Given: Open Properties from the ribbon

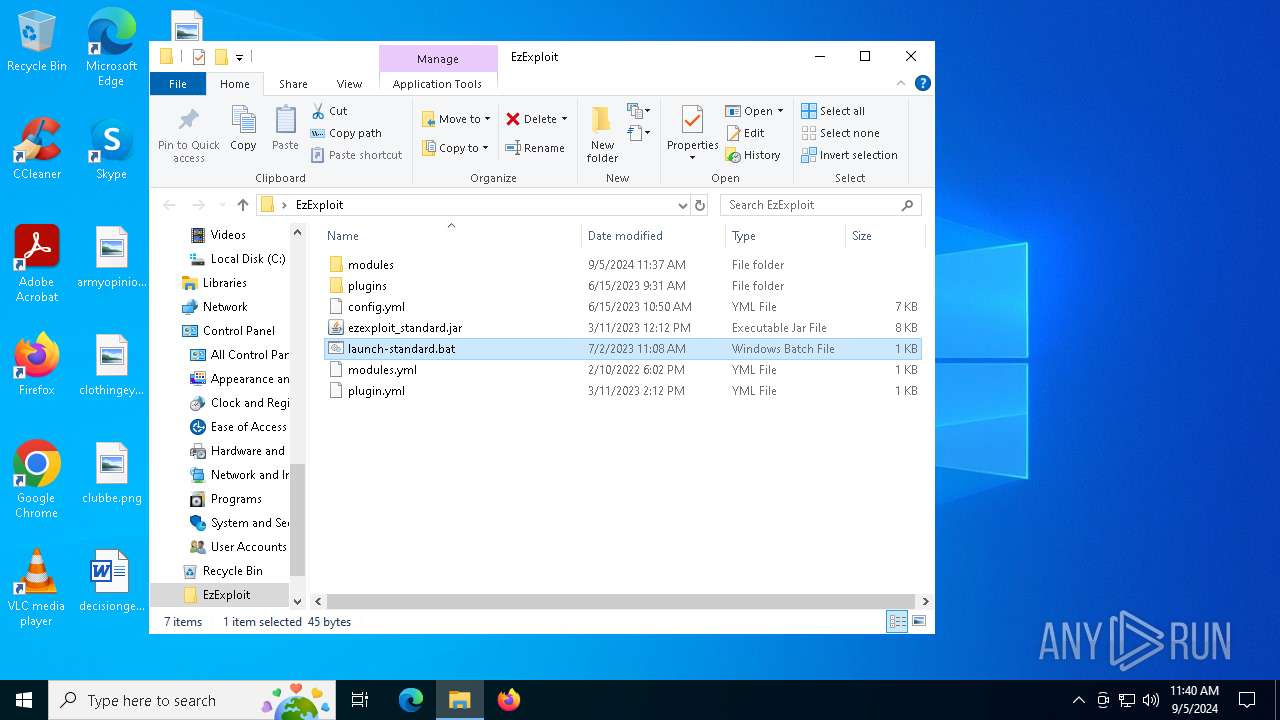Looking at the screenshot, I should (x=692, y=134).
